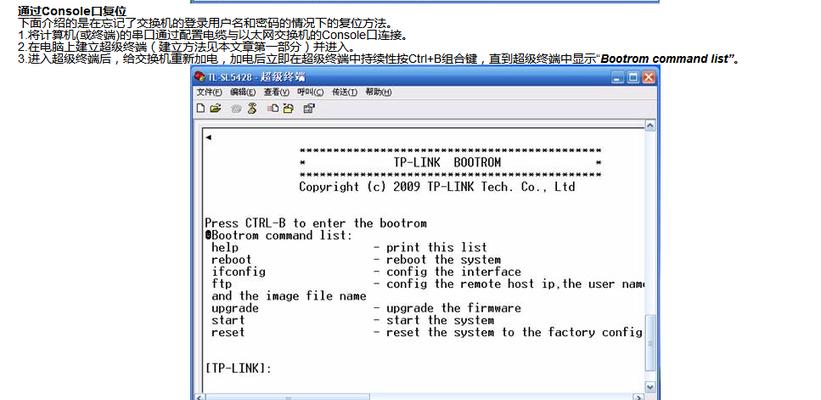This screenshot has width=821, height=400.
Task: Click the 'start' command in bootrom list
Action: (x=228, y=320)
